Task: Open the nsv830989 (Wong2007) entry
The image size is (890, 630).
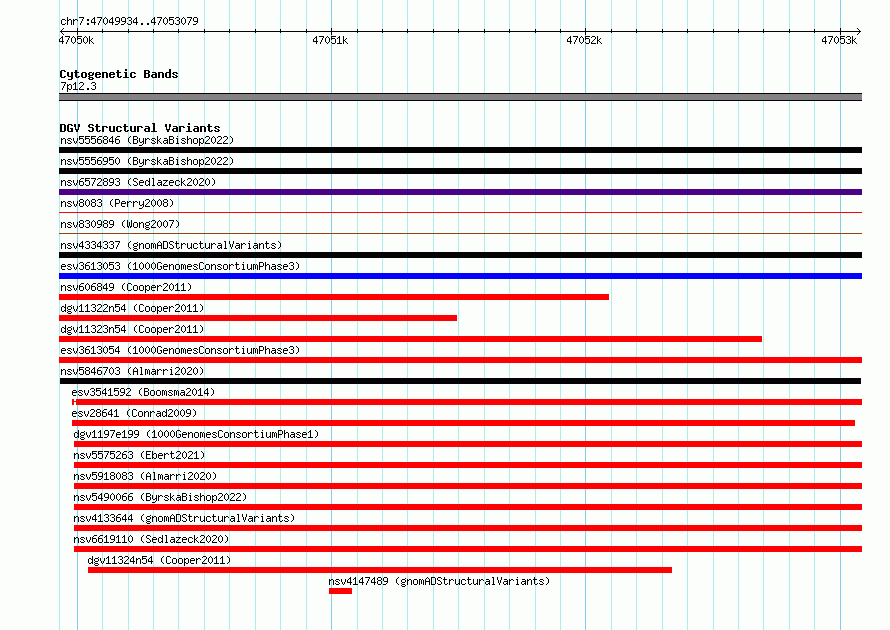Action: [x=120, y=224]
